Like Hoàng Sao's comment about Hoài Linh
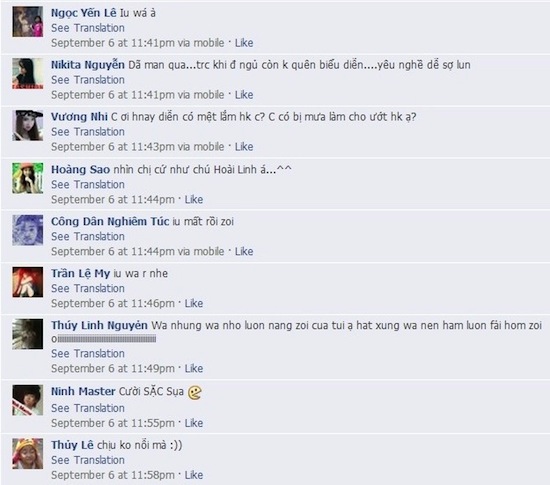550x485 pixels. click(x=194, y=200)
